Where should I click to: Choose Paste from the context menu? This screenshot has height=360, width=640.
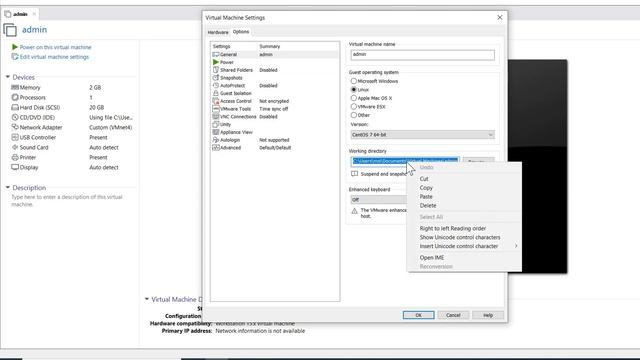tap(464, 197)
